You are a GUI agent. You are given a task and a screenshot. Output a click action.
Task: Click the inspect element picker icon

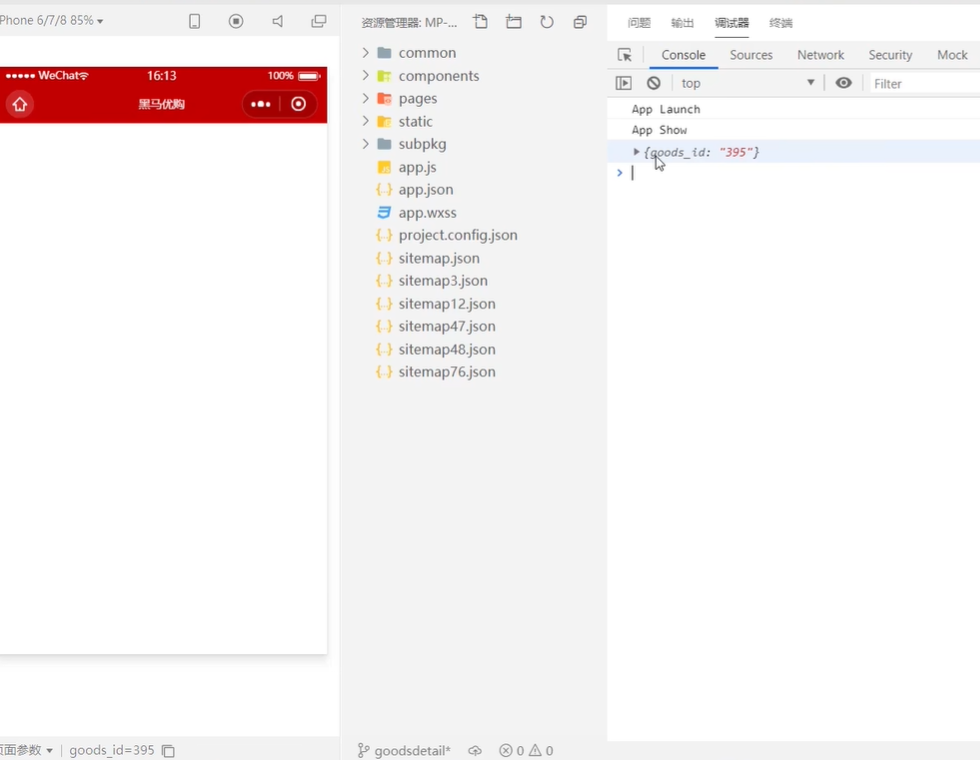[x=624, y=55]
